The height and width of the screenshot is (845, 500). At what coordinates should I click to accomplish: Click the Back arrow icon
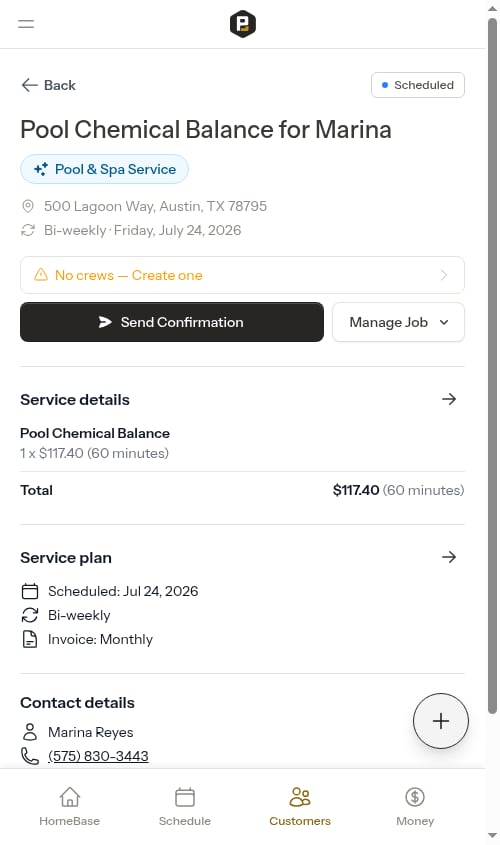[x=29, y=85]
